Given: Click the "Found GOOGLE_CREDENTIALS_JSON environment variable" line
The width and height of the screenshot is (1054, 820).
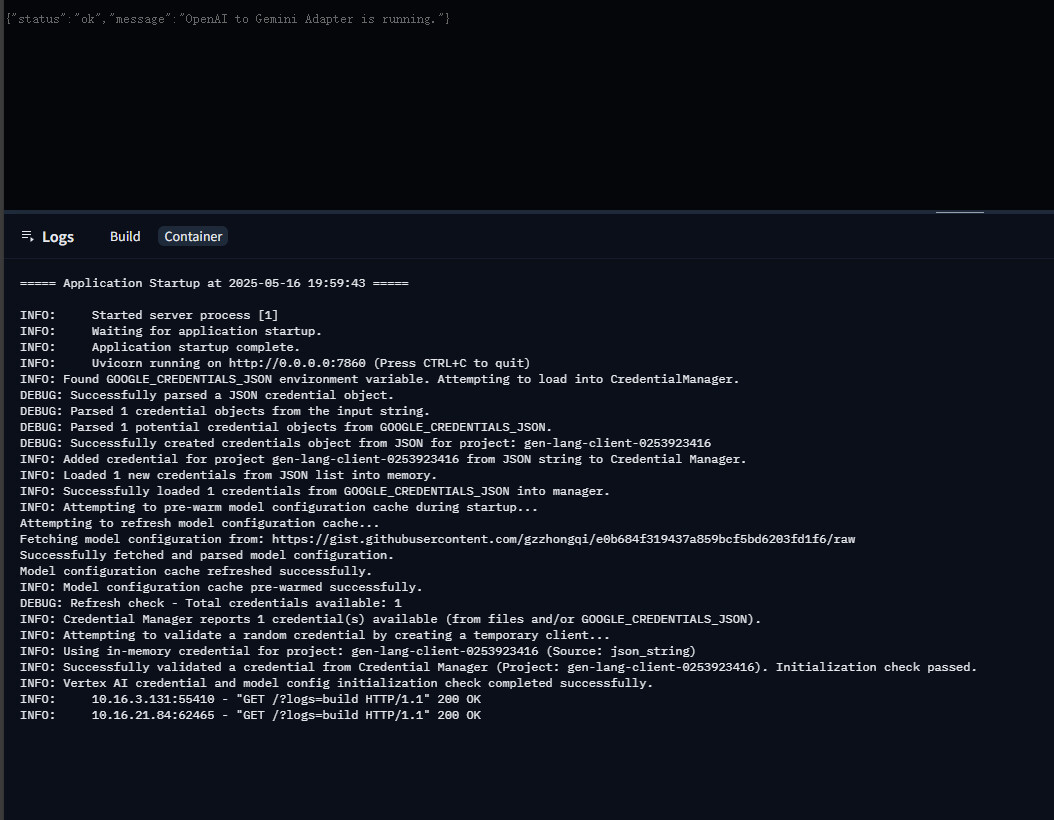Looking at the screenshot, I should [x=379, y=379].
